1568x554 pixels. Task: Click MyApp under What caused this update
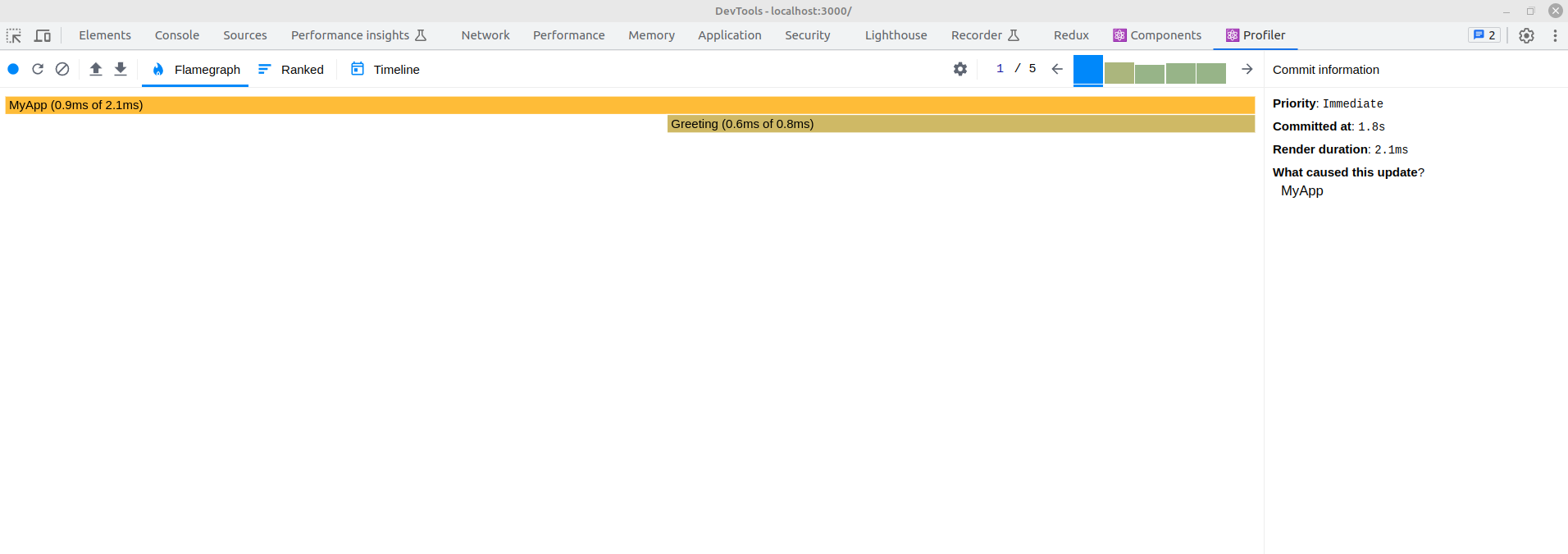pos(1301,190)
